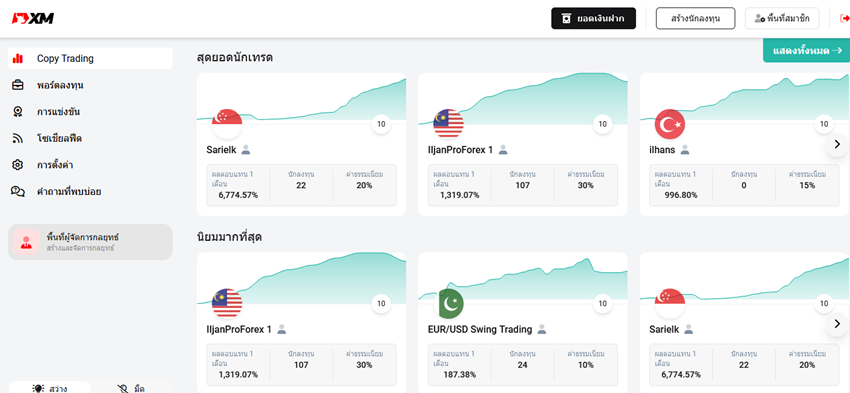Click the Turkey flag avatar of ilhans
Viewport: 850px width, 393px height.
(670, 124)
